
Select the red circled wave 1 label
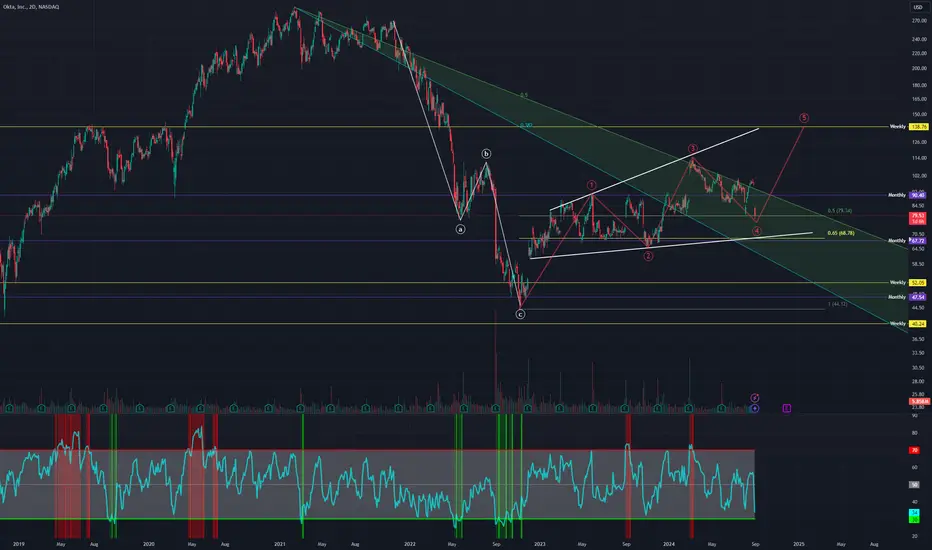(591, 186)
